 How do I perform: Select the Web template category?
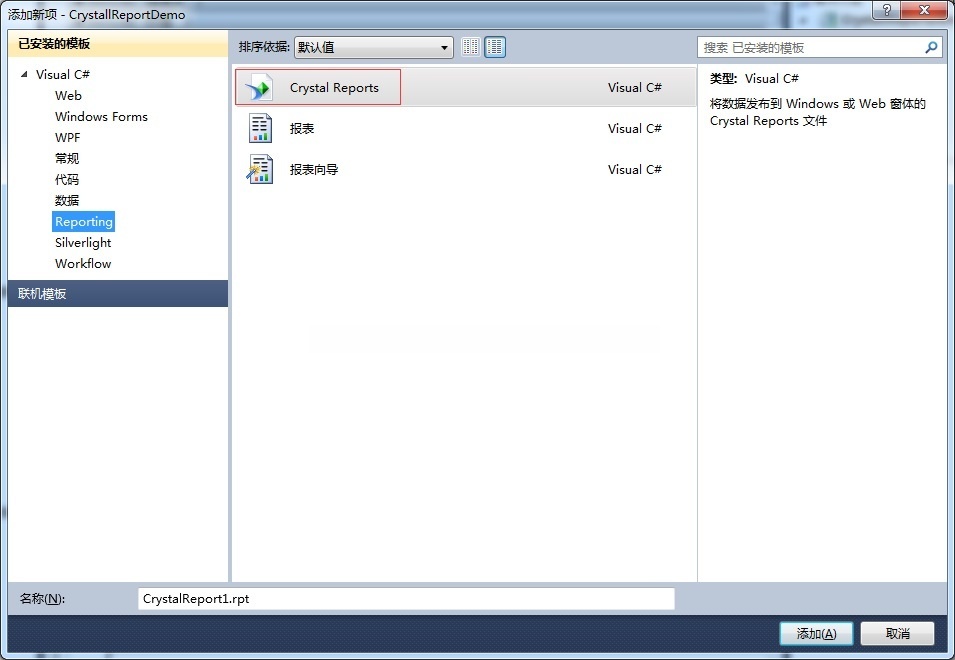coord(68,96)
